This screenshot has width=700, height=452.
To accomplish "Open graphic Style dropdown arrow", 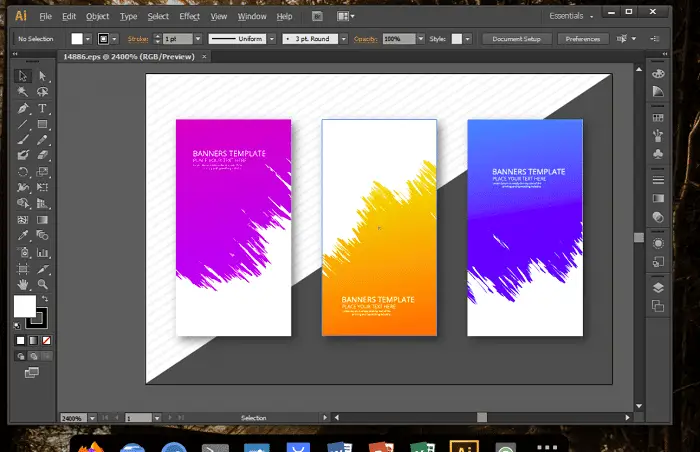I will [x=467, y=39].
